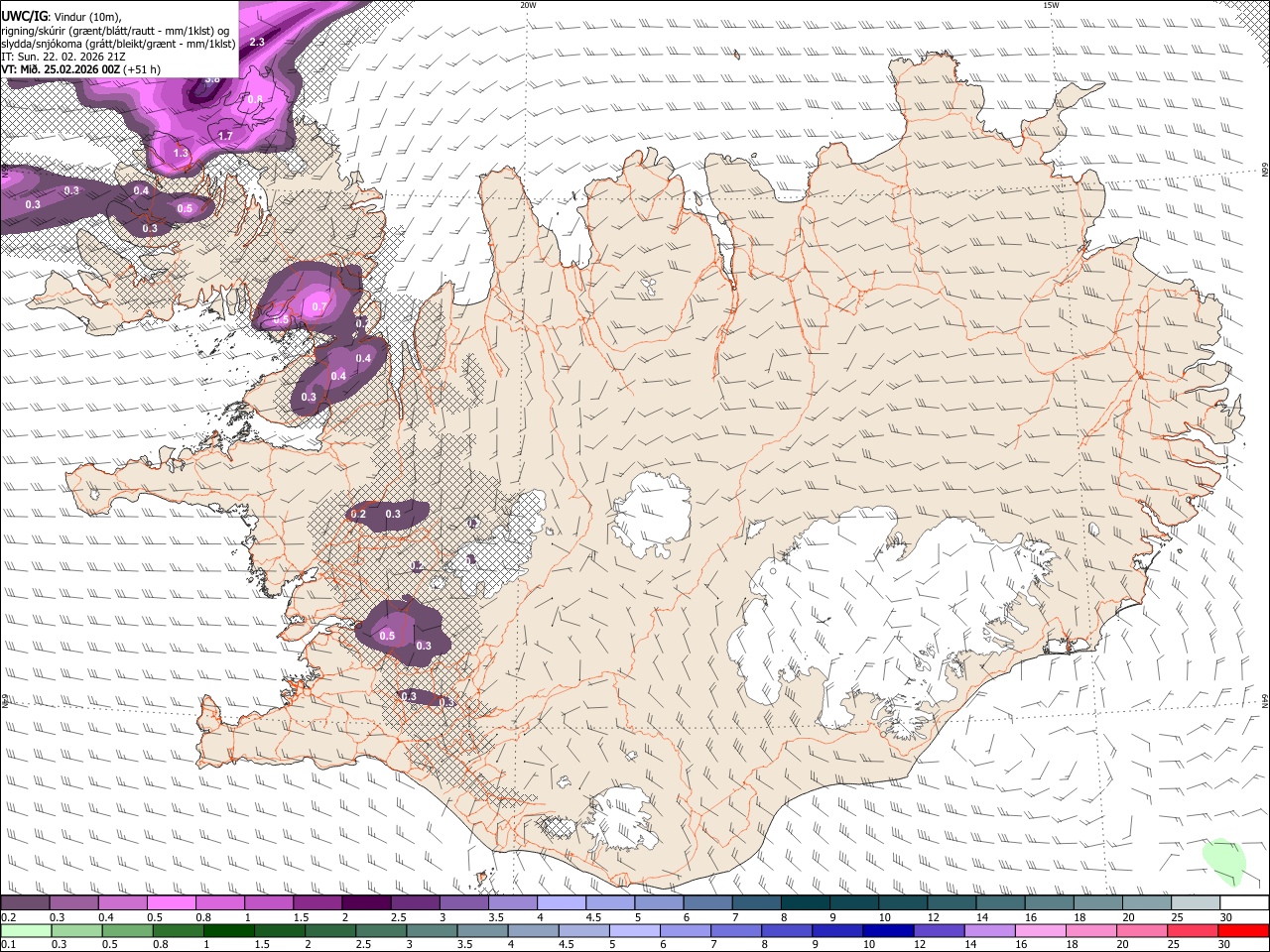Click the dark navy blue 10 legend swatch
This screenshot has height=952, width=1270.
click(x=887, y=931)
